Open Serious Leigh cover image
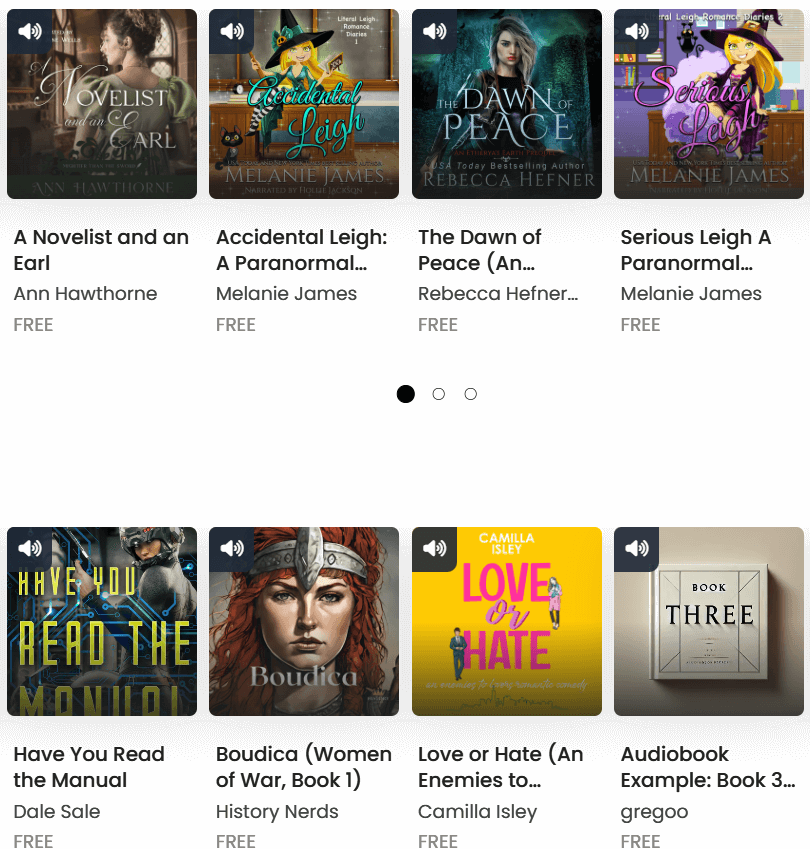 click(709, 104)
